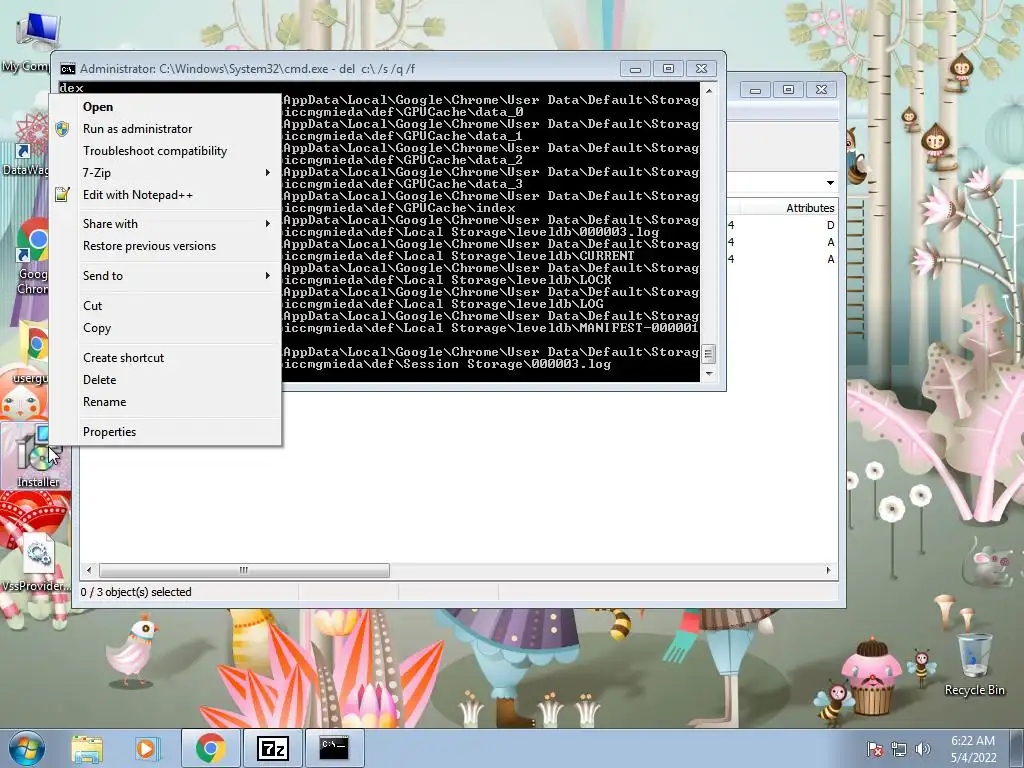Open Windows Explorer from the taskbar
Viewport: 1024px width, 768px height.
pyautogui.click(x=88, y=748)
